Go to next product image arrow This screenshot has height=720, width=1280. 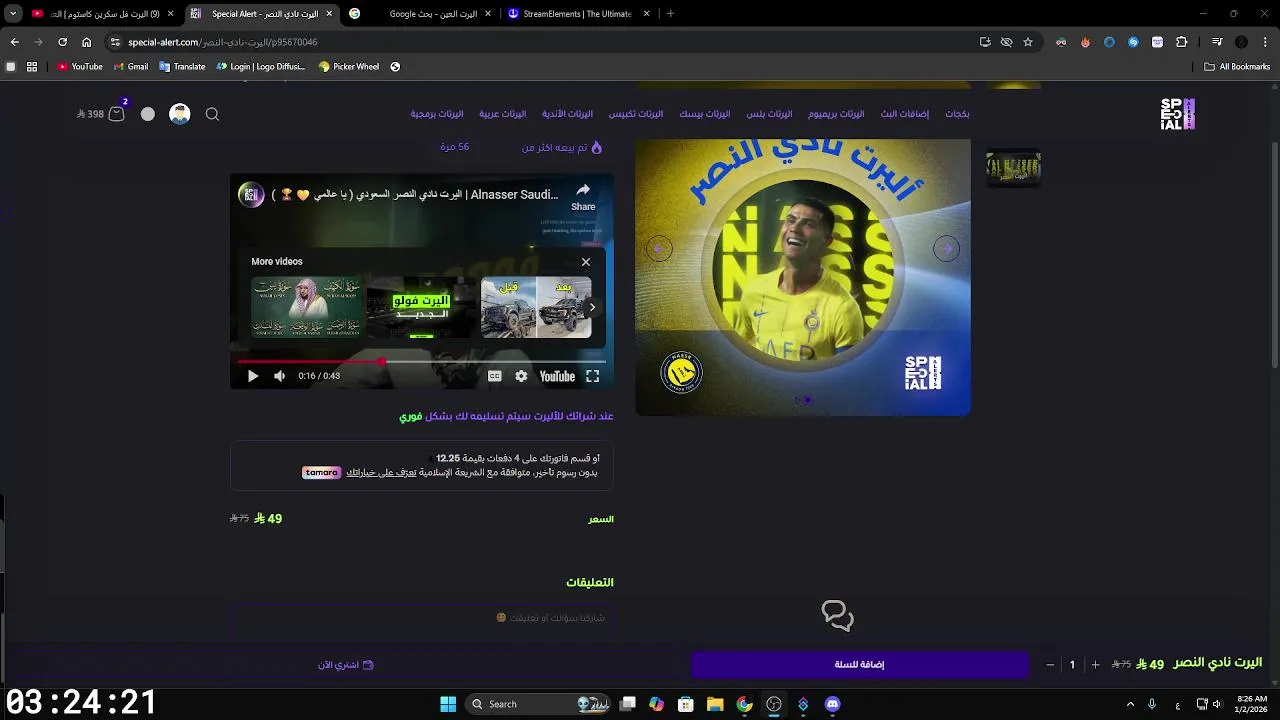946,248
